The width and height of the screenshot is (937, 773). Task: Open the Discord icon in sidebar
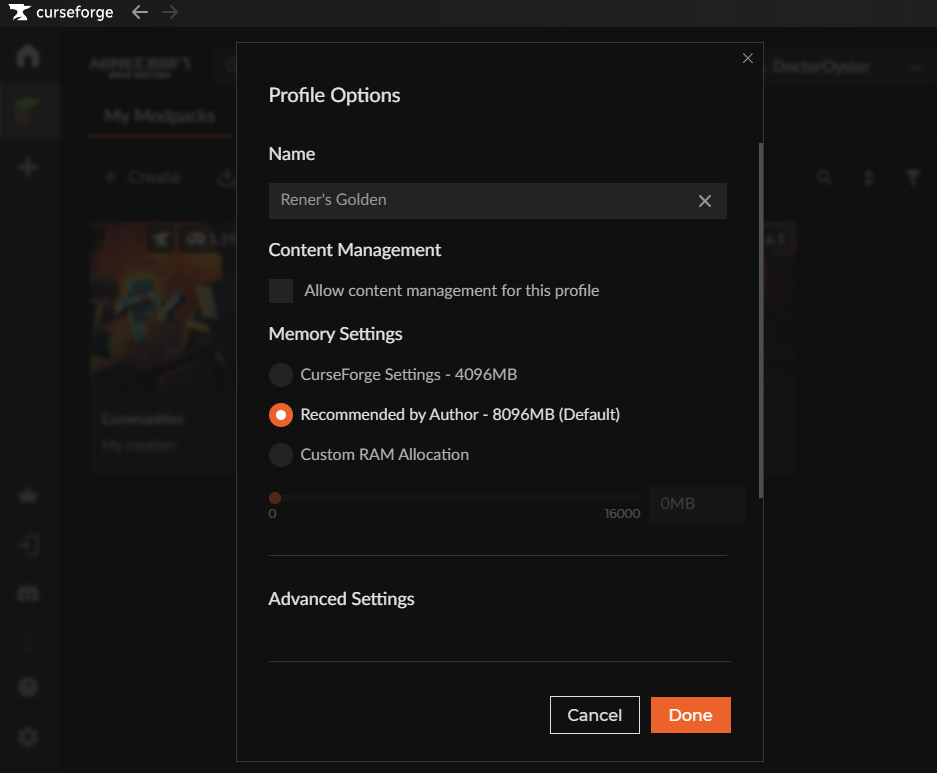[x=28, y=593]
